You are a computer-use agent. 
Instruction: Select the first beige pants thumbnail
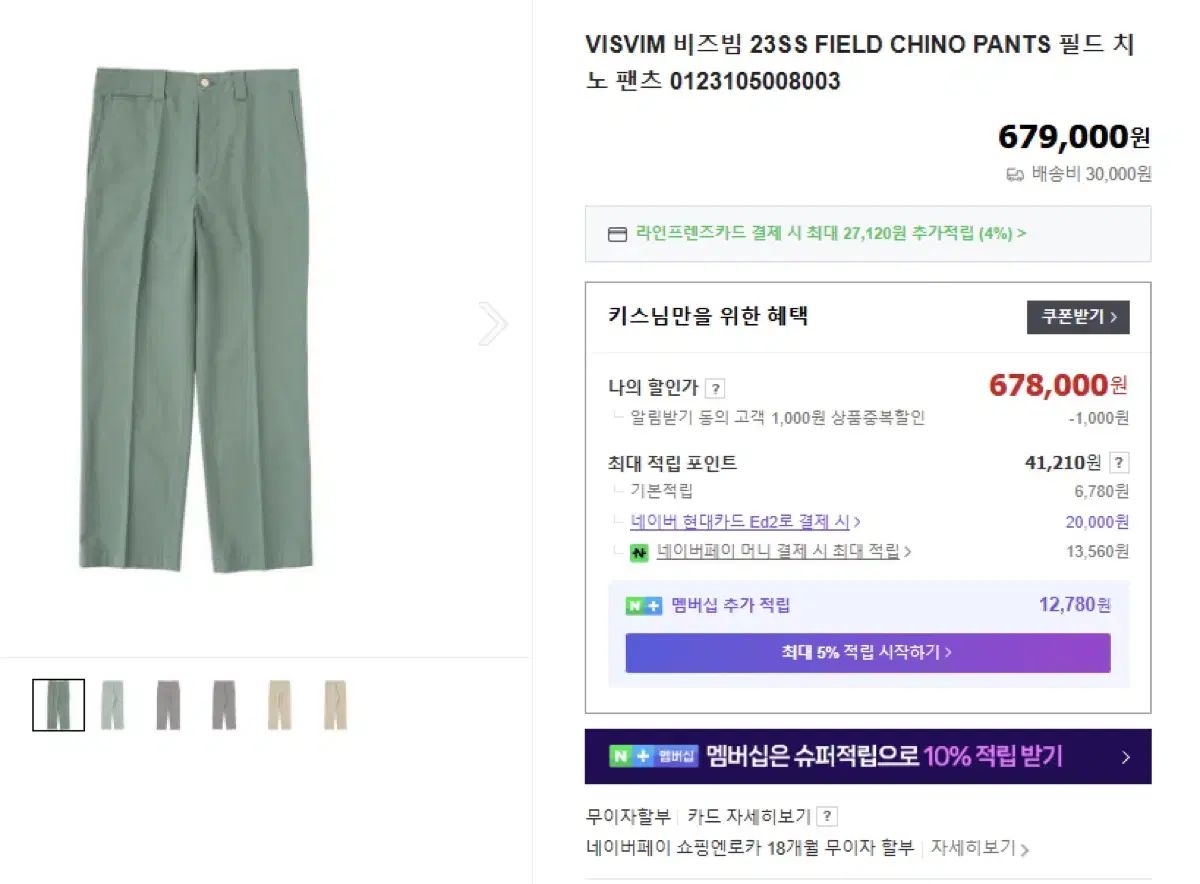(279, 705)
